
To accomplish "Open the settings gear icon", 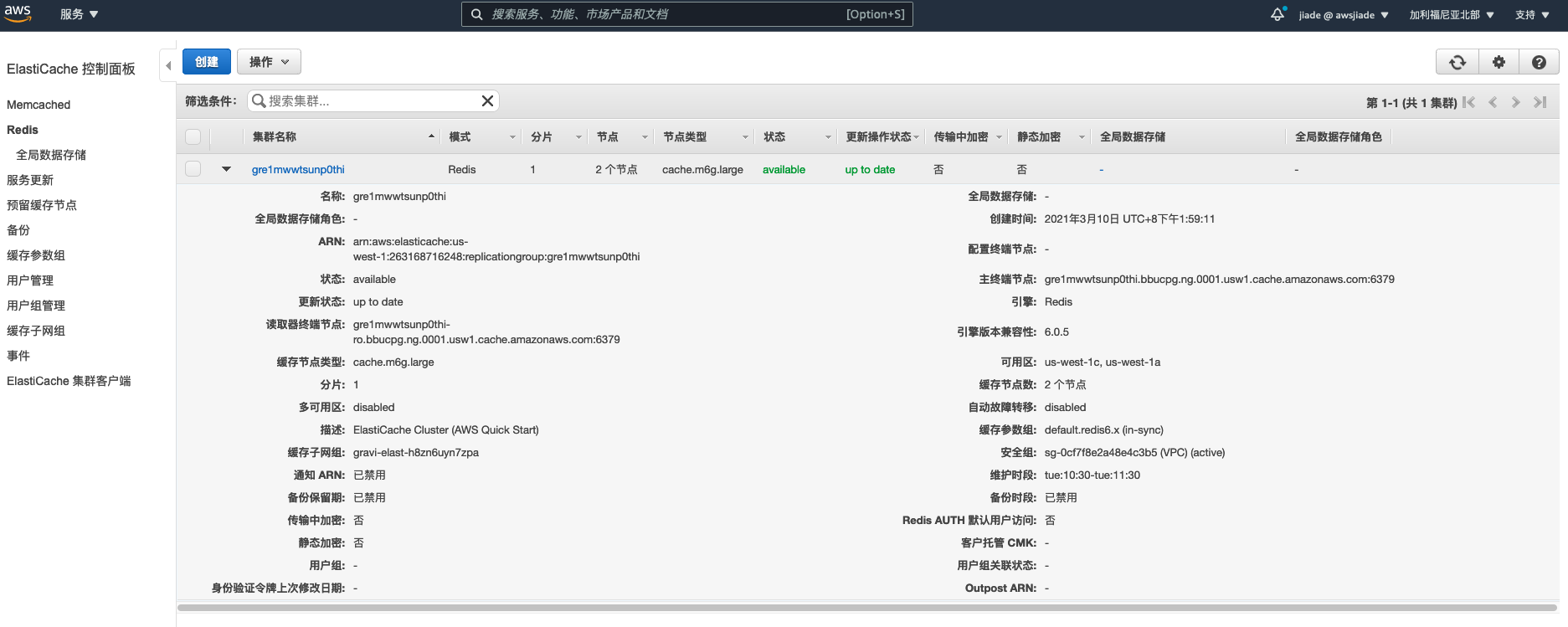I will click(x=1499, y=62).
